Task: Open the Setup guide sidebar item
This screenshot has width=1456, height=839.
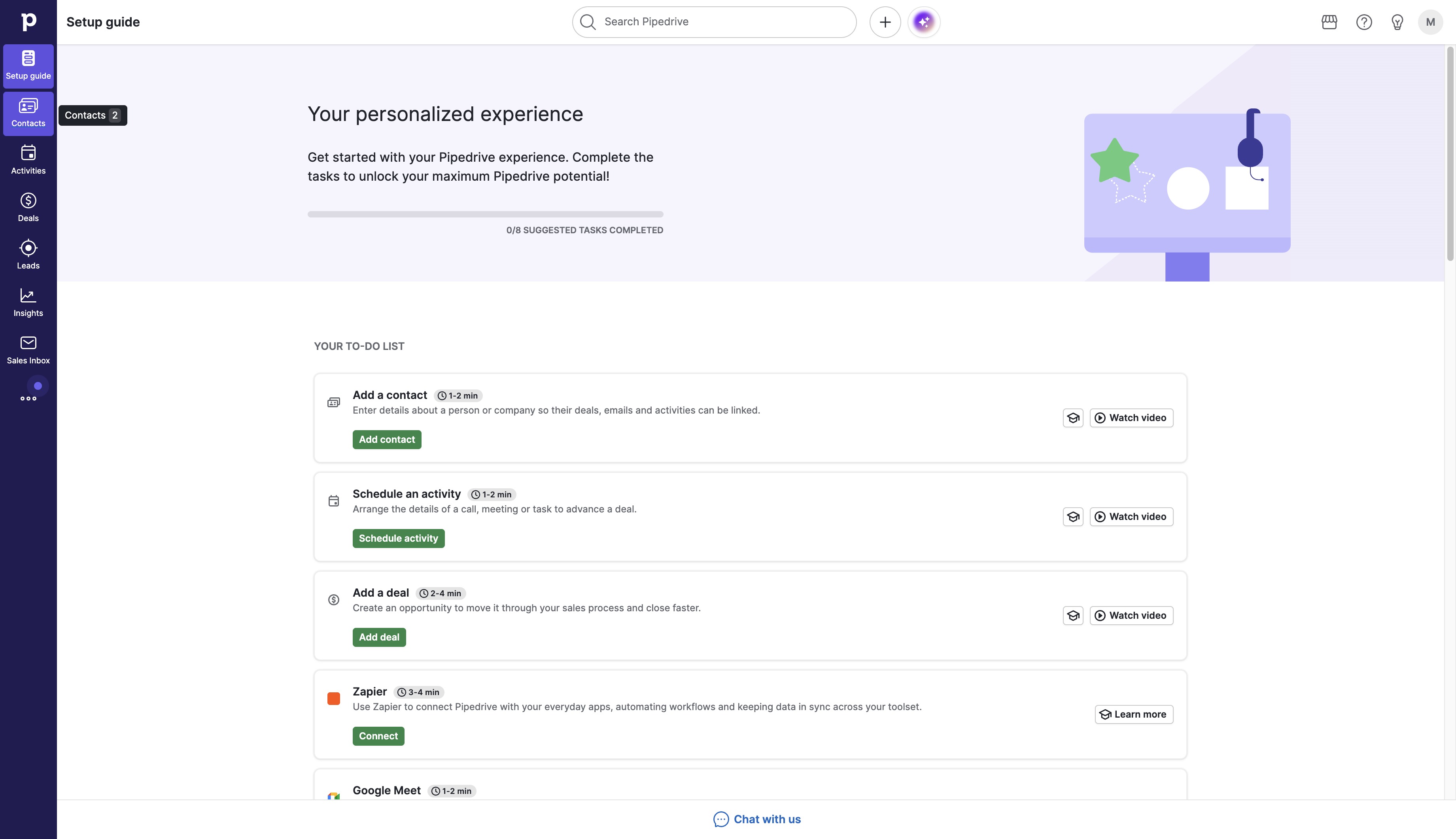Action: coord(28,66)
